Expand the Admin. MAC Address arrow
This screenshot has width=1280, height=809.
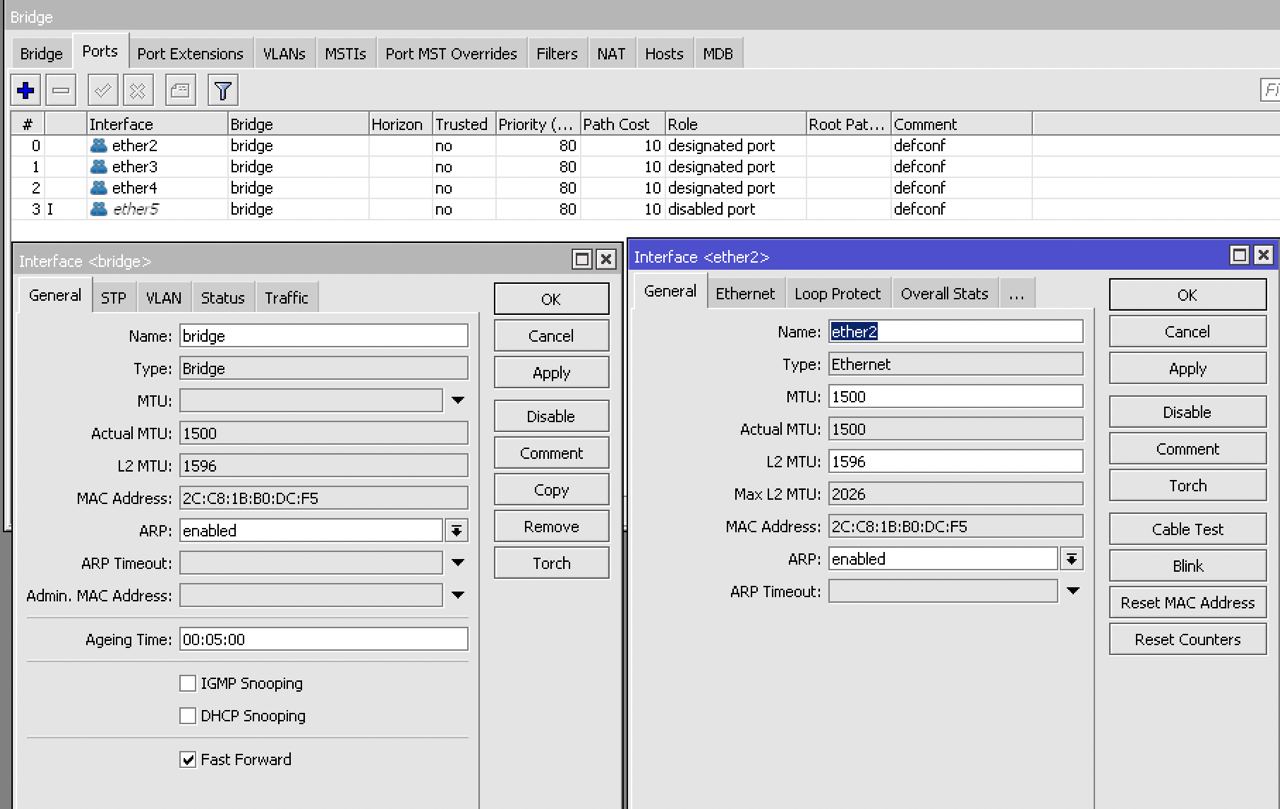[x=457, y=595]
